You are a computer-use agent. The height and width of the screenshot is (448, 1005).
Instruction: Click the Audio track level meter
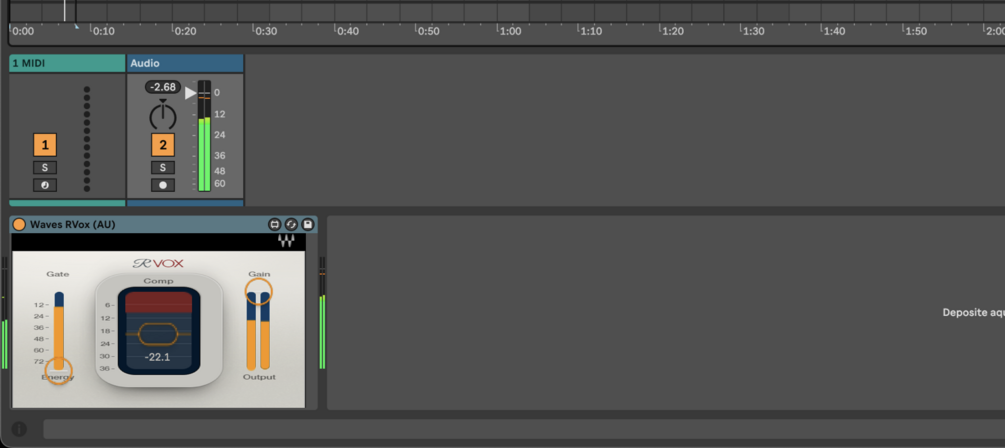click(x=204, y=136)
